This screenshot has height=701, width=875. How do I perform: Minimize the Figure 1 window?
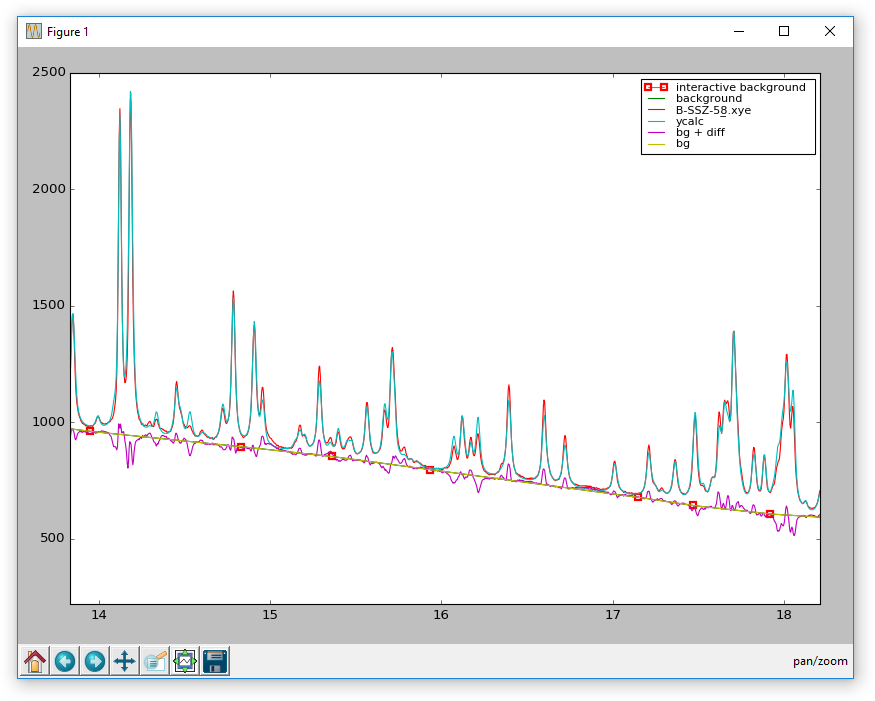[x=738, y=31]
